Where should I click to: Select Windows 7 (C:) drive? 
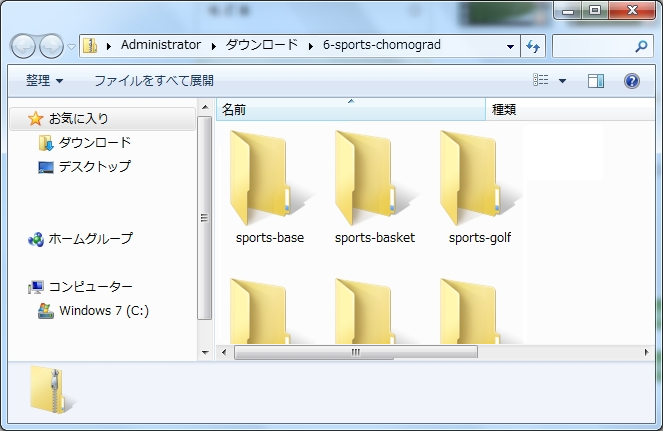click(103, 310)
